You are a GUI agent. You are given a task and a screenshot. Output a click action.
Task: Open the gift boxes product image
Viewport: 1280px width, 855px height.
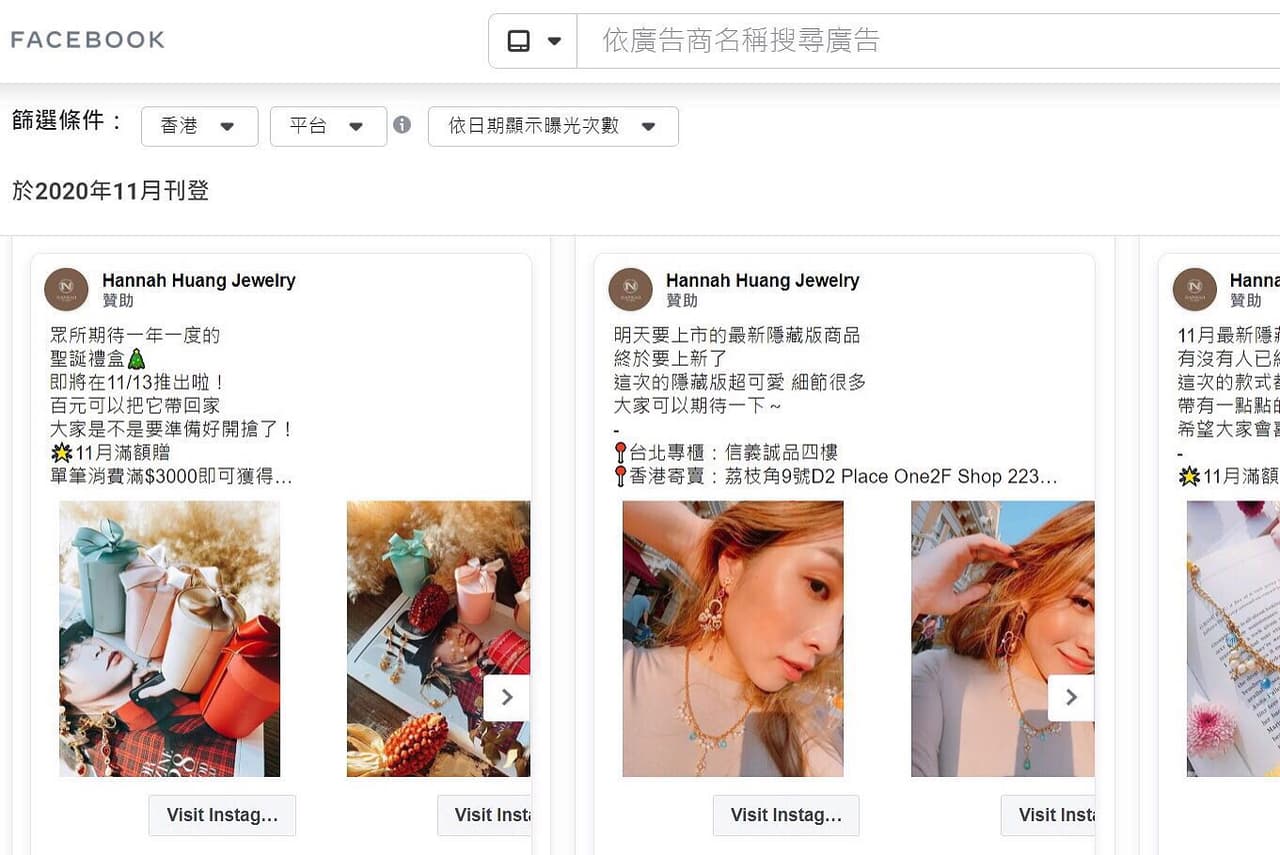[x=170, y=639]
